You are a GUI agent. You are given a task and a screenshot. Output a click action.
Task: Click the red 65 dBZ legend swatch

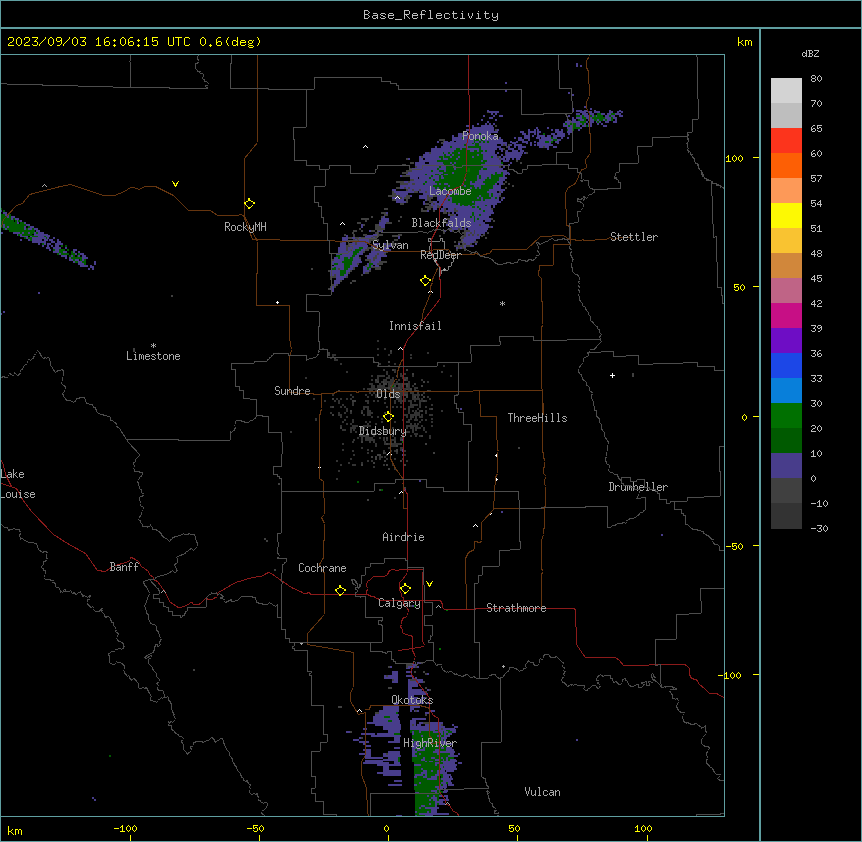(x=786, y=140)
